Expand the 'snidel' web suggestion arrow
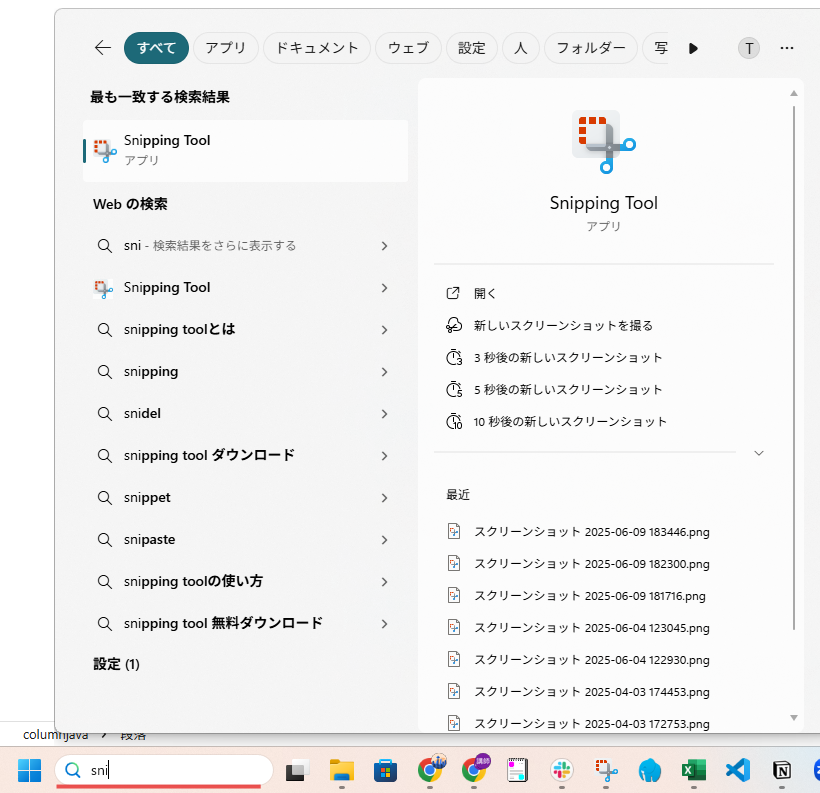The image size is (820, 793). coord(384,413)
